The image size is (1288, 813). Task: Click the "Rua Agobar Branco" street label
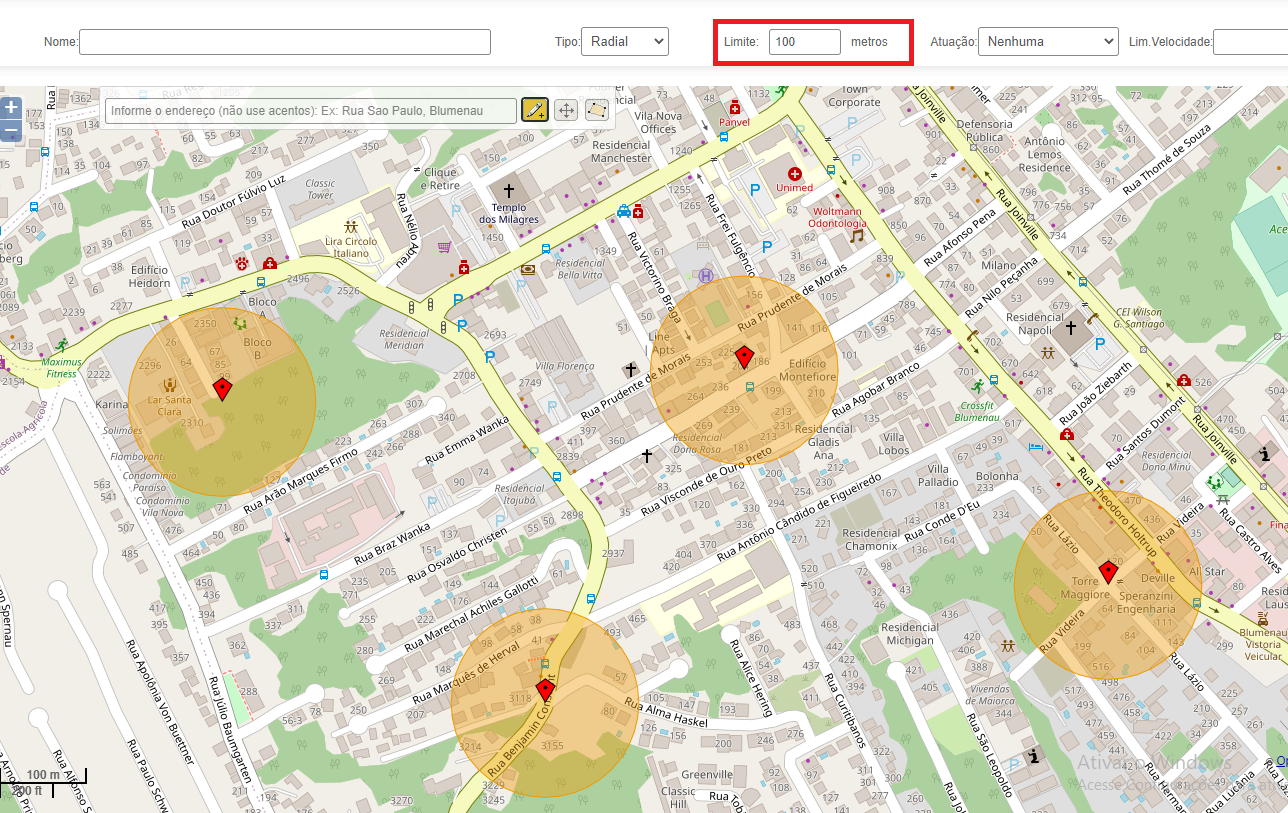(874, 389)
